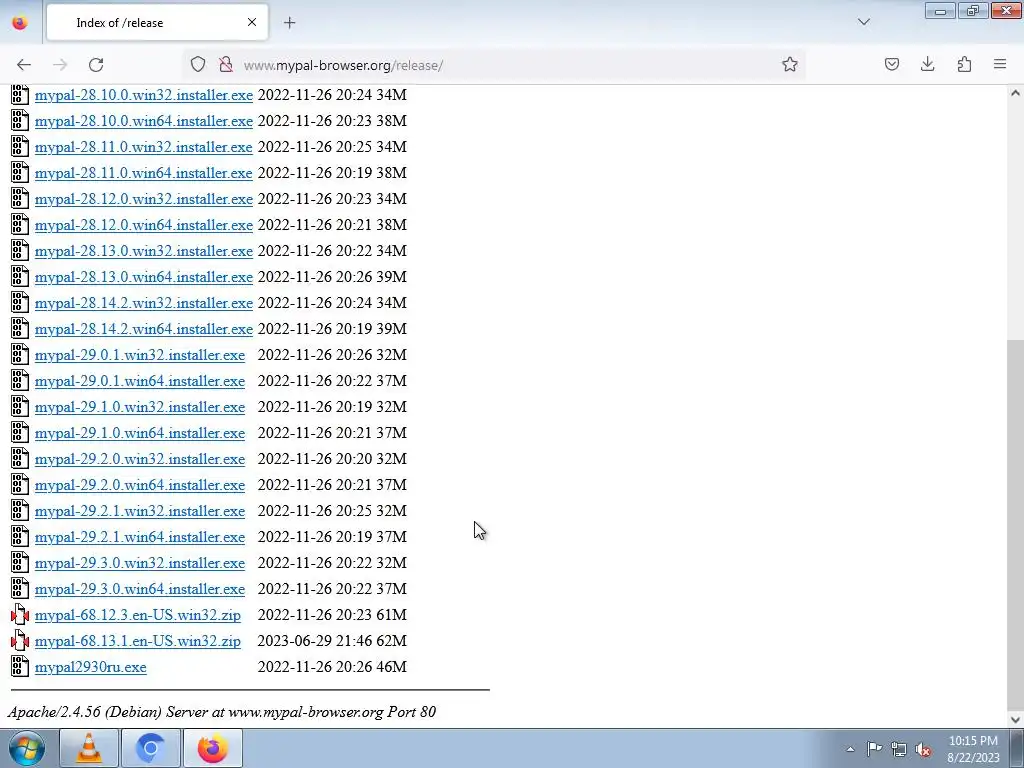1024x768 pixels.
Task: Click the muted volume tray icon
Action: point(923,749)
